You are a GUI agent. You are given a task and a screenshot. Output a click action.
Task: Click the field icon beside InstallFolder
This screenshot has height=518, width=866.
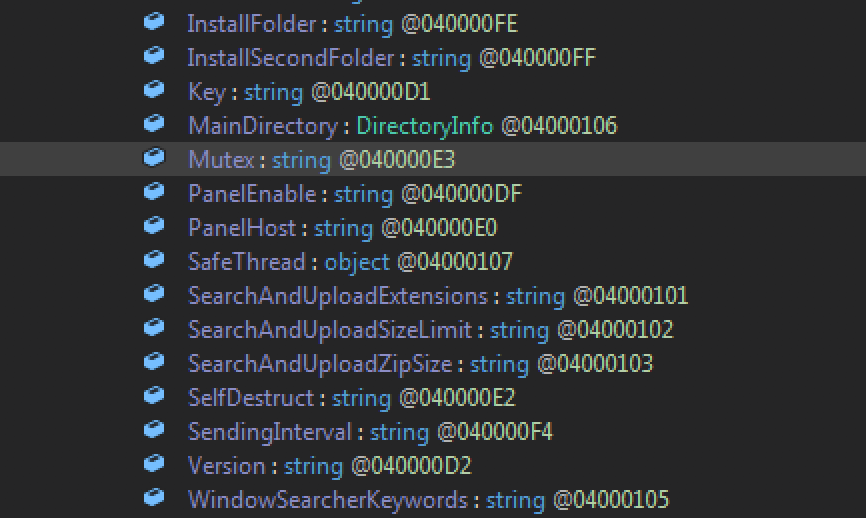pos(154,22)
